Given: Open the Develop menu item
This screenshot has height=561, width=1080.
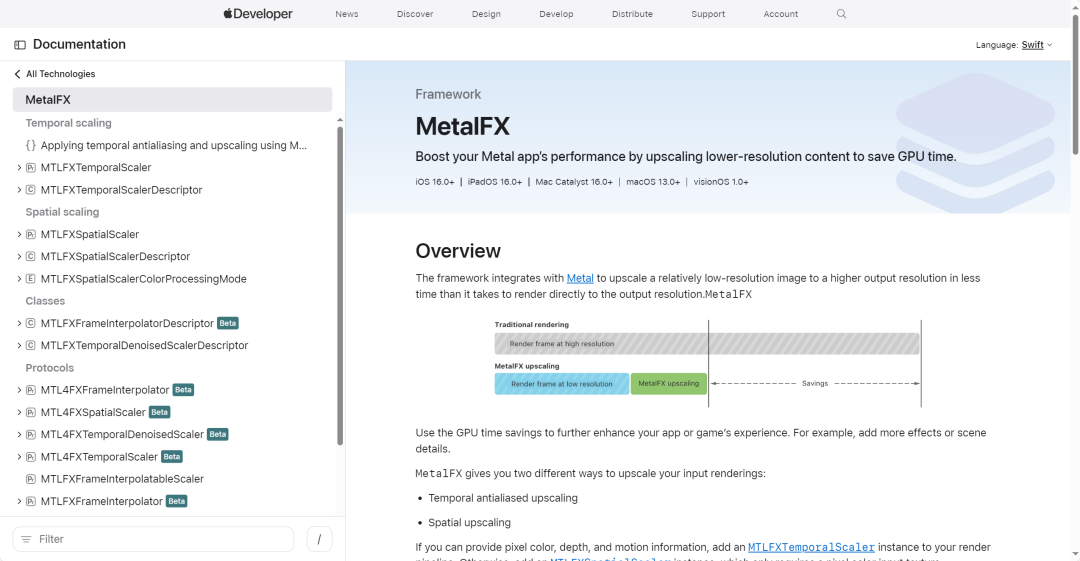Looking at the screenshot, I should [x=556, y=14].
